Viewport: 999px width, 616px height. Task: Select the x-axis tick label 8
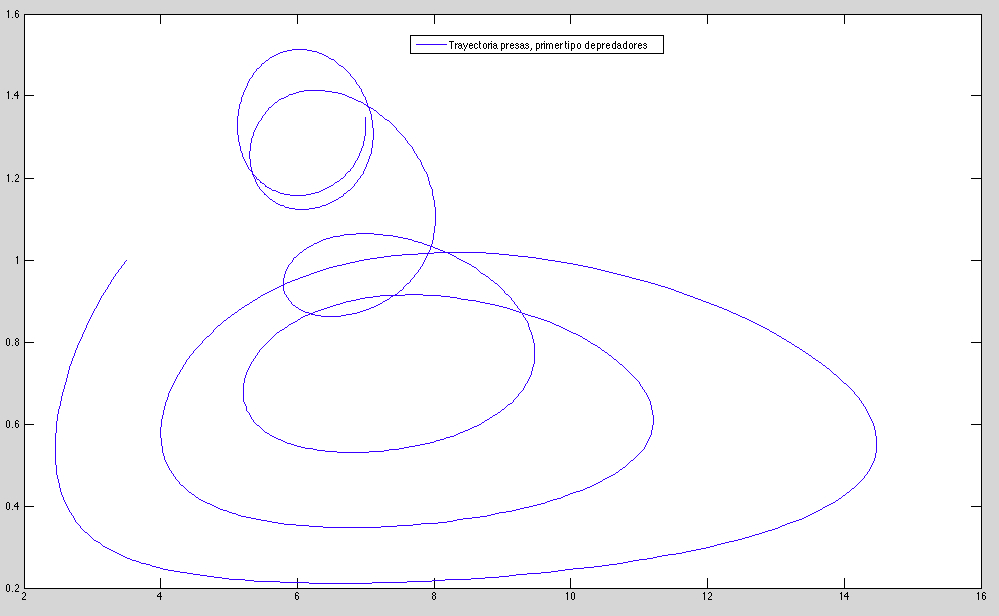coord(434,600)
